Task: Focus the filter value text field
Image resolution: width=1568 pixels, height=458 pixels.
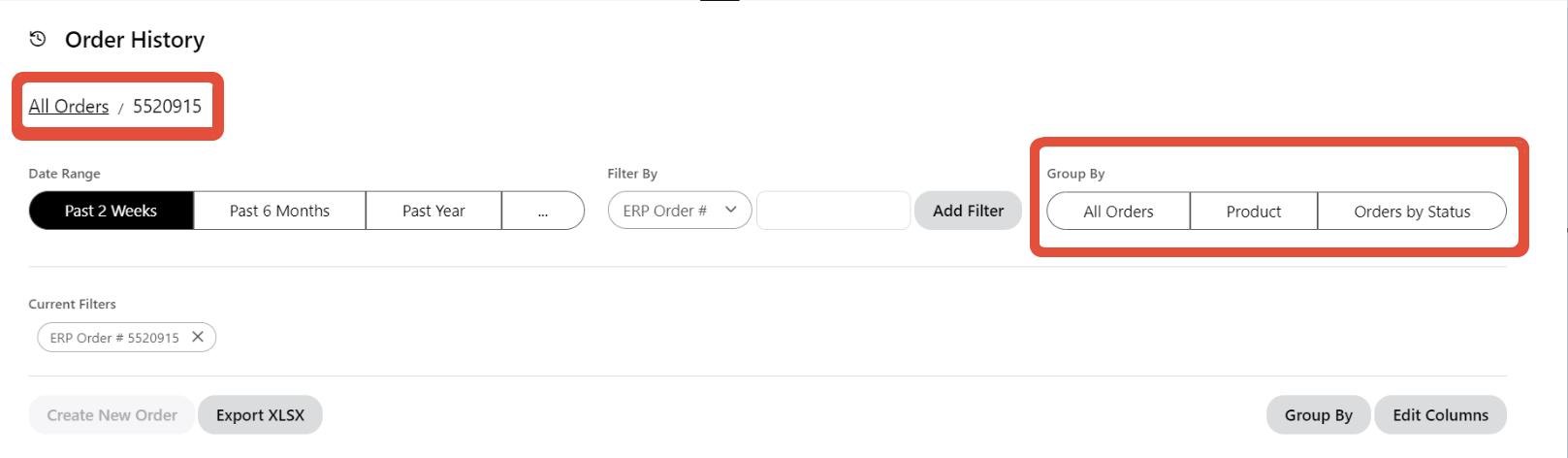Action: coord(833,211)
